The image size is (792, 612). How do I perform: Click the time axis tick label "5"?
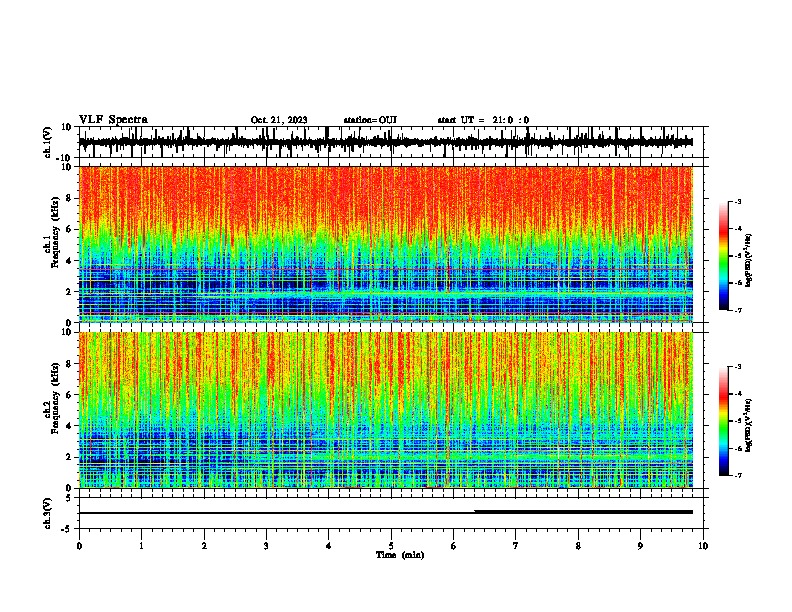click(391, 546)
